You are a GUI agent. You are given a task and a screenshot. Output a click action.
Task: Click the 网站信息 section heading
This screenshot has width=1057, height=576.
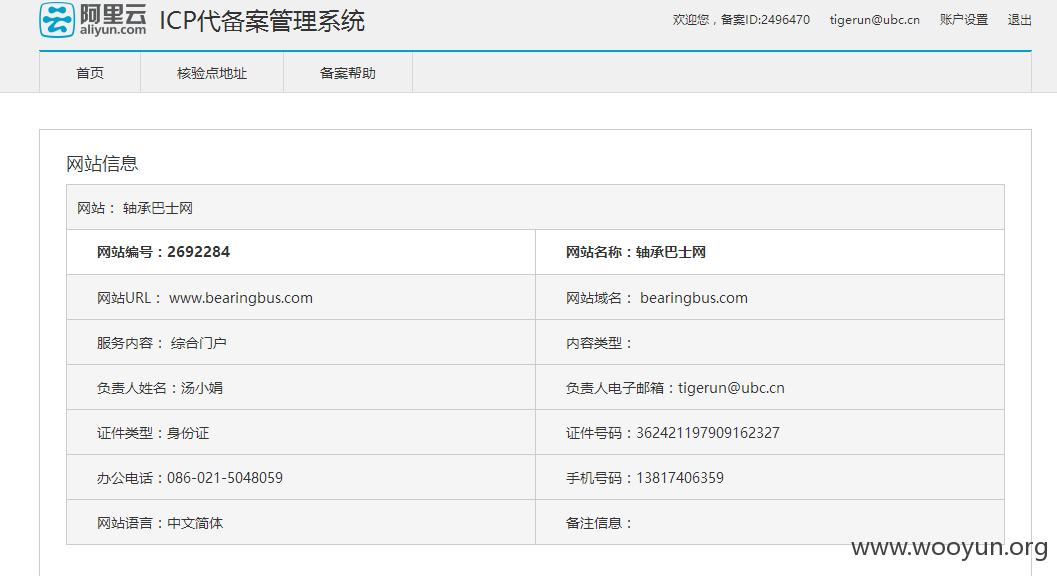pos(102,163)
